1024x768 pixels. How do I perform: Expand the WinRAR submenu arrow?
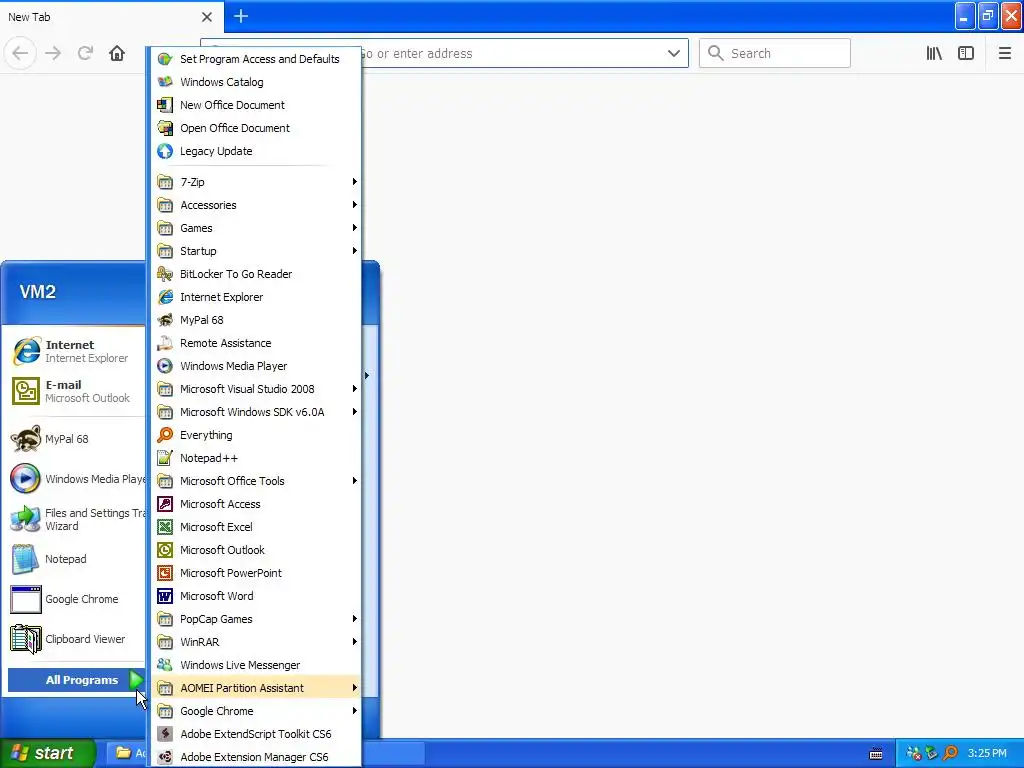[355, 641]
